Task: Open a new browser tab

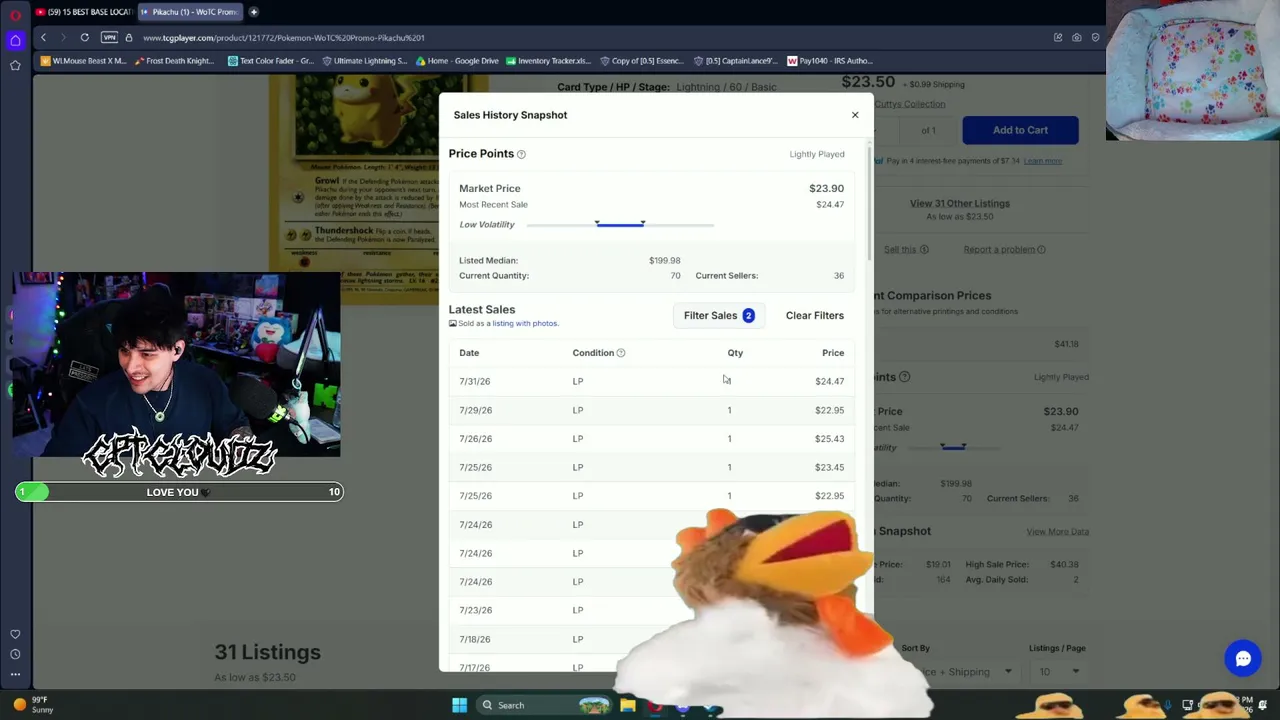Action: [254, 12]
